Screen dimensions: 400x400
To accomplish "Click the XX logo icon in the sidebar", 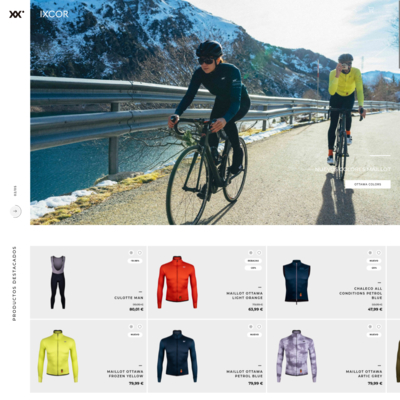I will [16, 14].
